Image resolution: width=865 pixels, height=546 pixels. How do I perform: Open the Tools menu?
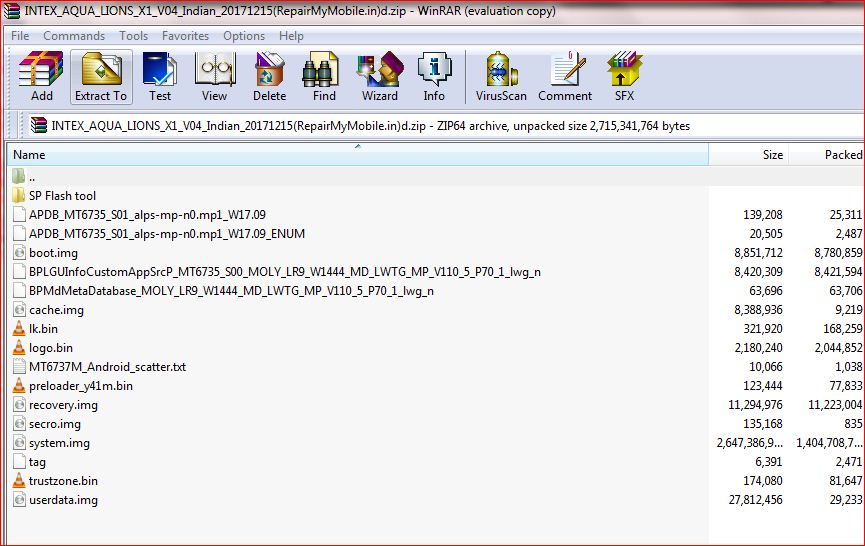point(134,36)
